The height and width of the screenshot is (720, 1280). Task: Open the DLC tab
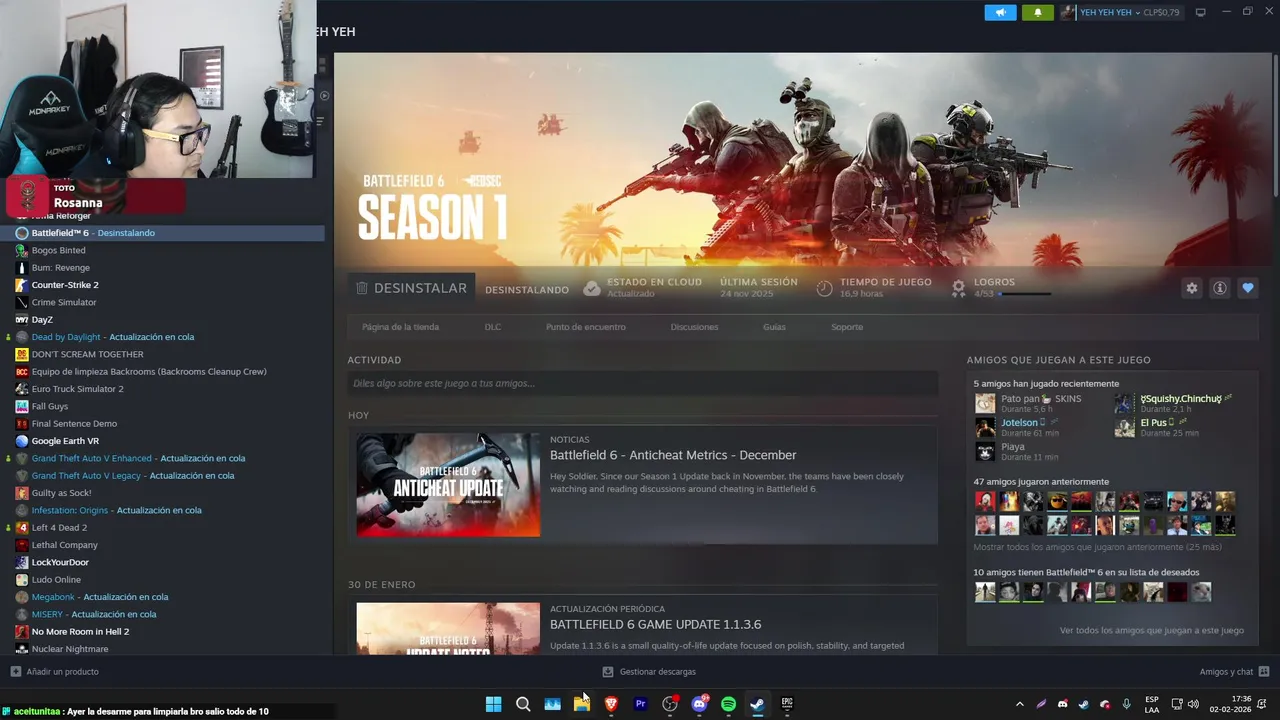(492, 327)
